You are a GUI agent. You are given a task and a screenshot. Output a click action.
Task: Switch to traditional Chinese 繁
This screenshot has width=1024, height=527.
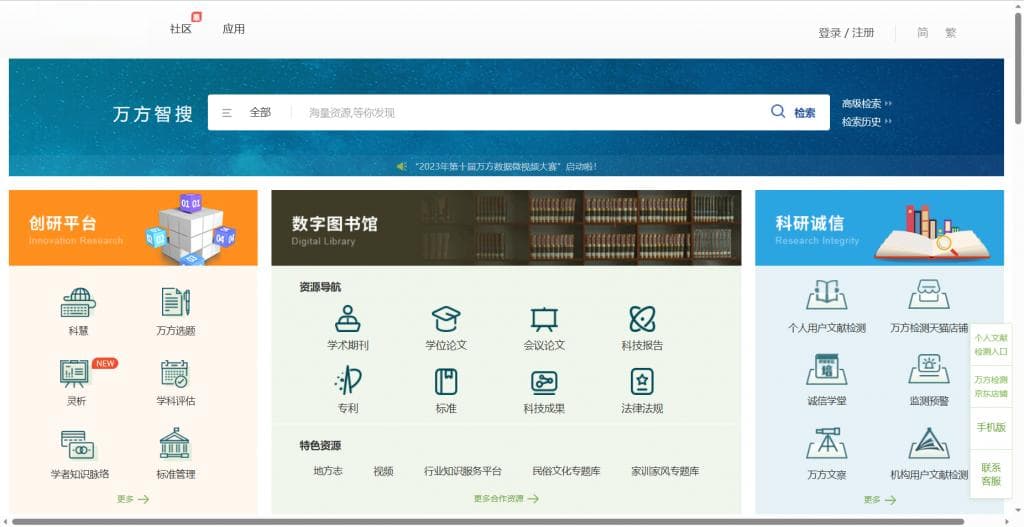click(x=951, y=32)
